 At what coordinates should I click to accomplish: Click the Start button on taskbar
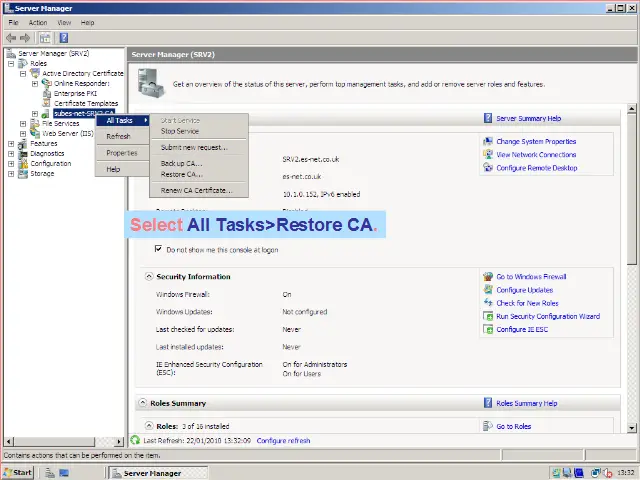17,473
